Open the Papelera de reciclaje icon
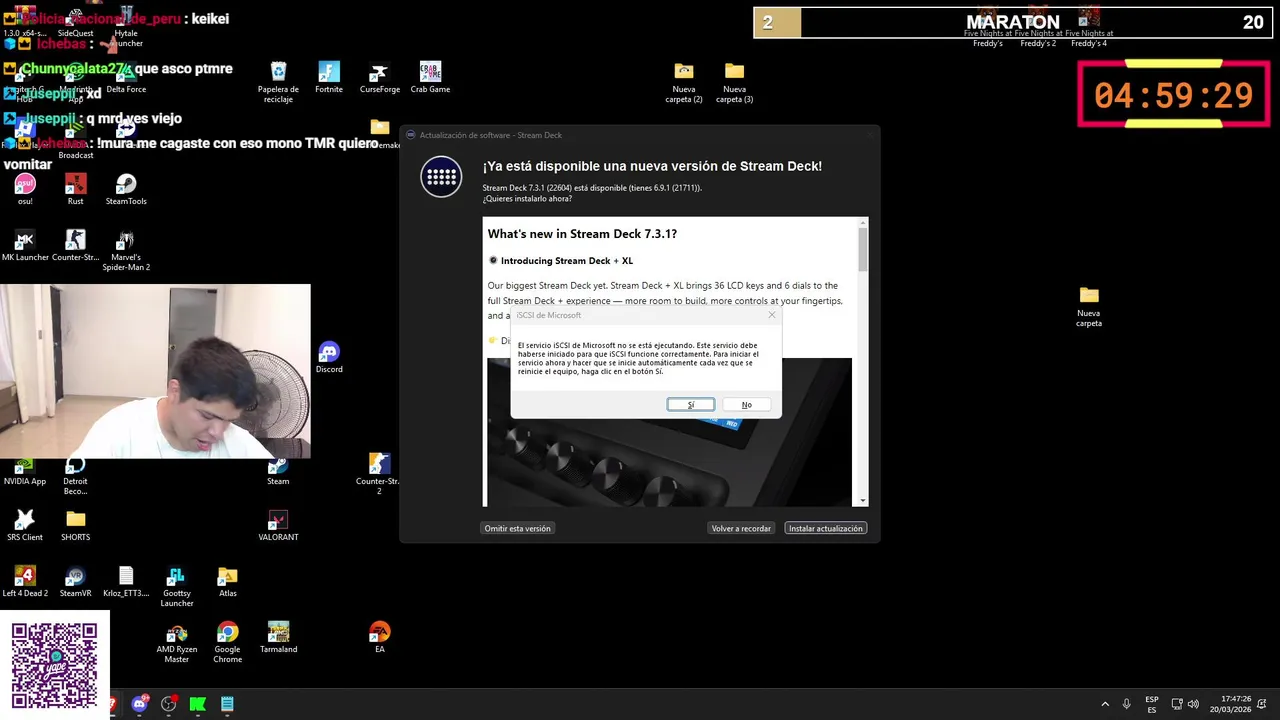This screenshot has height=720, width=1280. 278,79
